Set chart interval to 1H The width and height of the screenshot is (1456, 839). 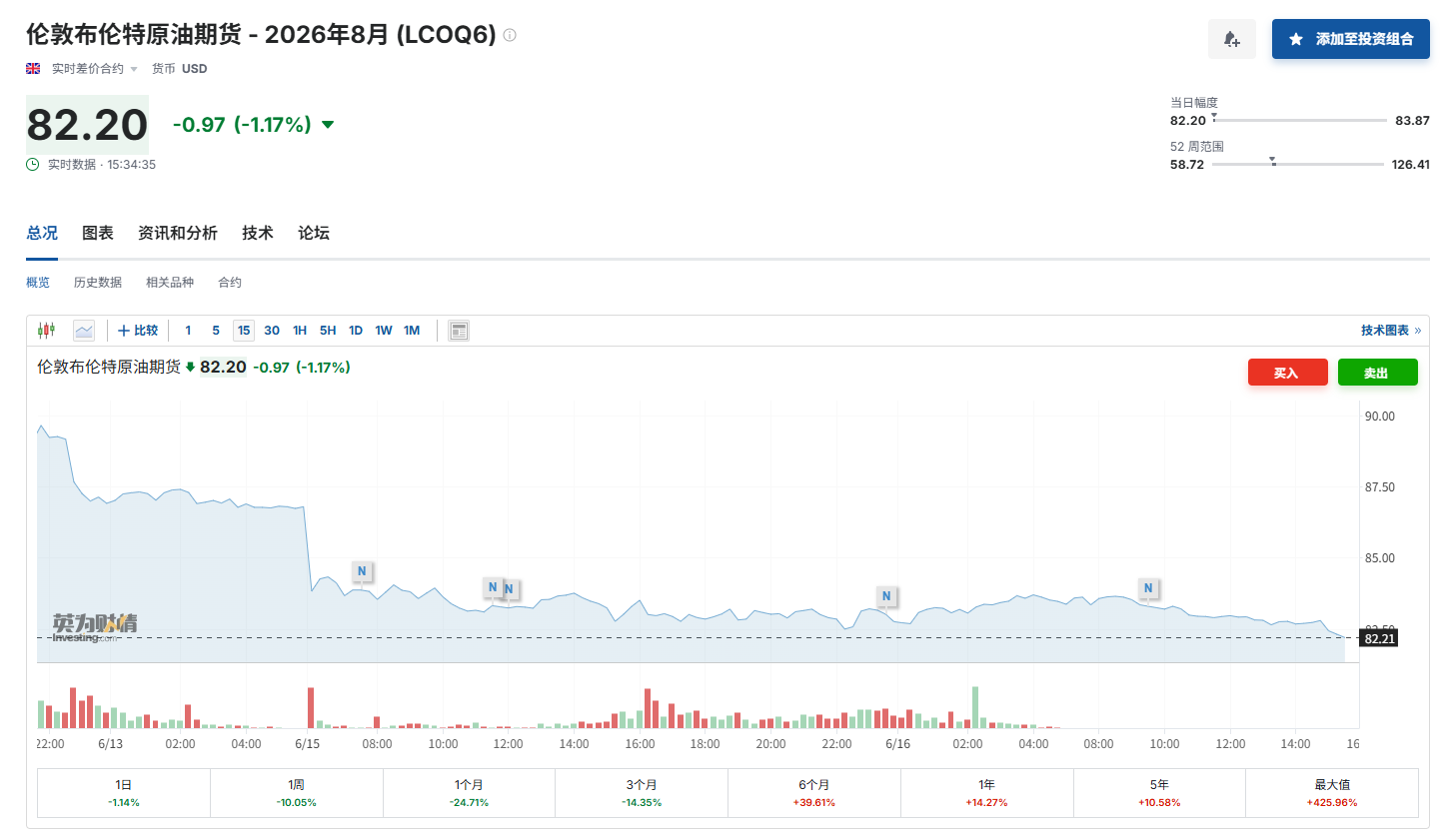pos(300,331)
